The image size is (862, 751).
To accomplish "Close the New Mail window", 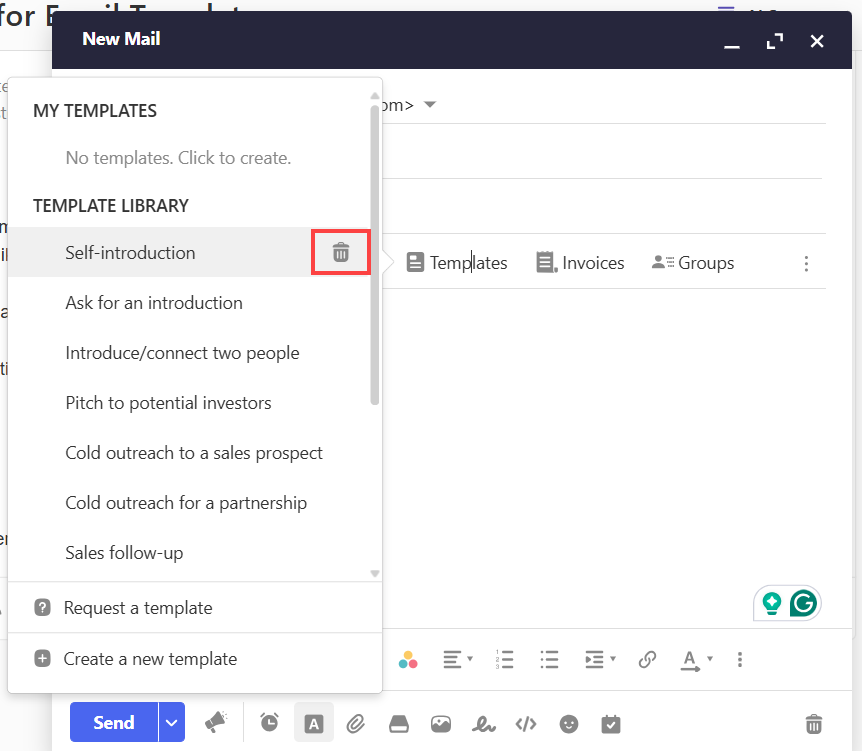I will [x=817, y=41].
